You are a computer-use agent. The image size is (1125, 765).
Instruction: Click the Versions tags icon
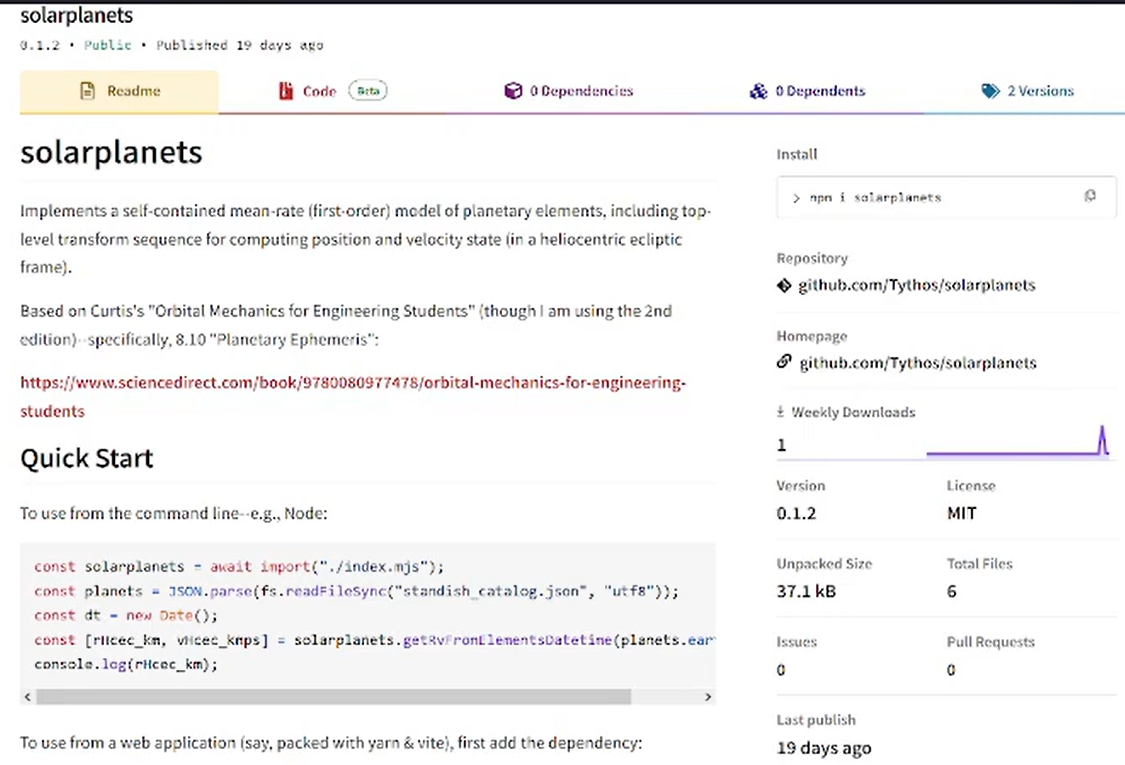(990, 91)
